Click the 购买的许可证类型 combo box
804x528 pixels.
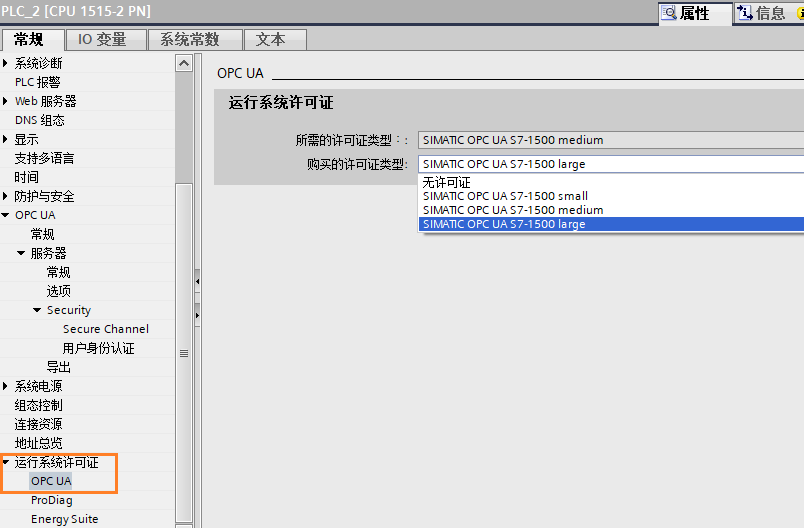[611, 164]
